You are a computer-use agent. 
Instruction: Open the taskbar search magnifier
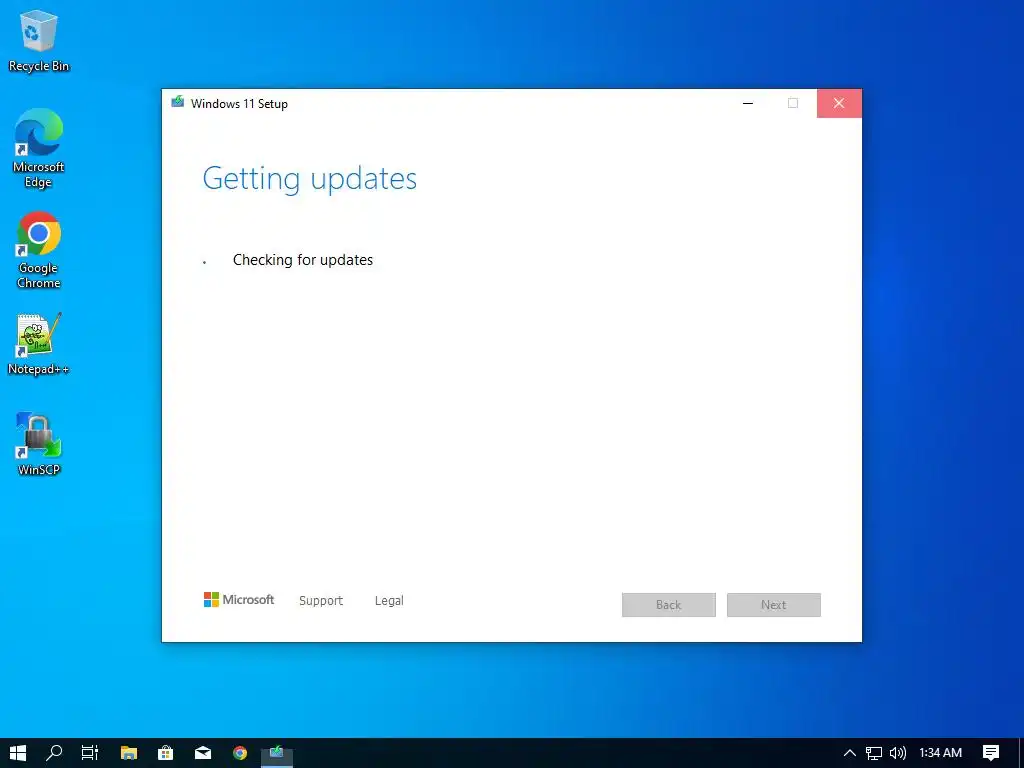tap(54, 753)
